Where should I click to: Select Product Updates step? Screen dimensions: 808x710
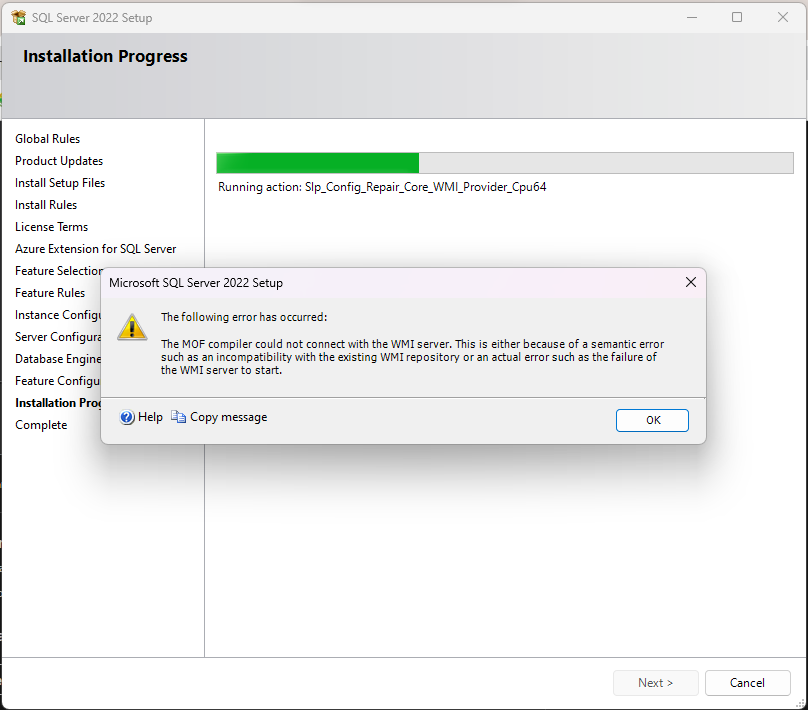tap(59, 161)
